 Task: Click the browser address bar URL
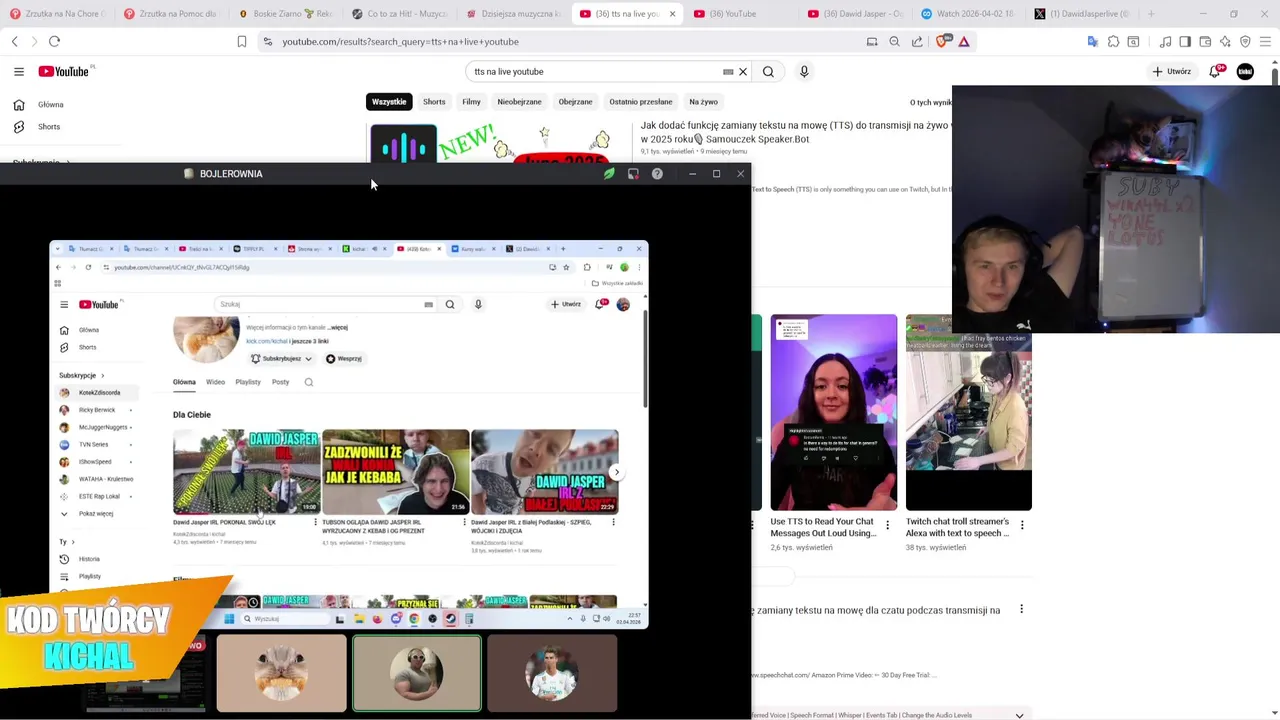400,41
